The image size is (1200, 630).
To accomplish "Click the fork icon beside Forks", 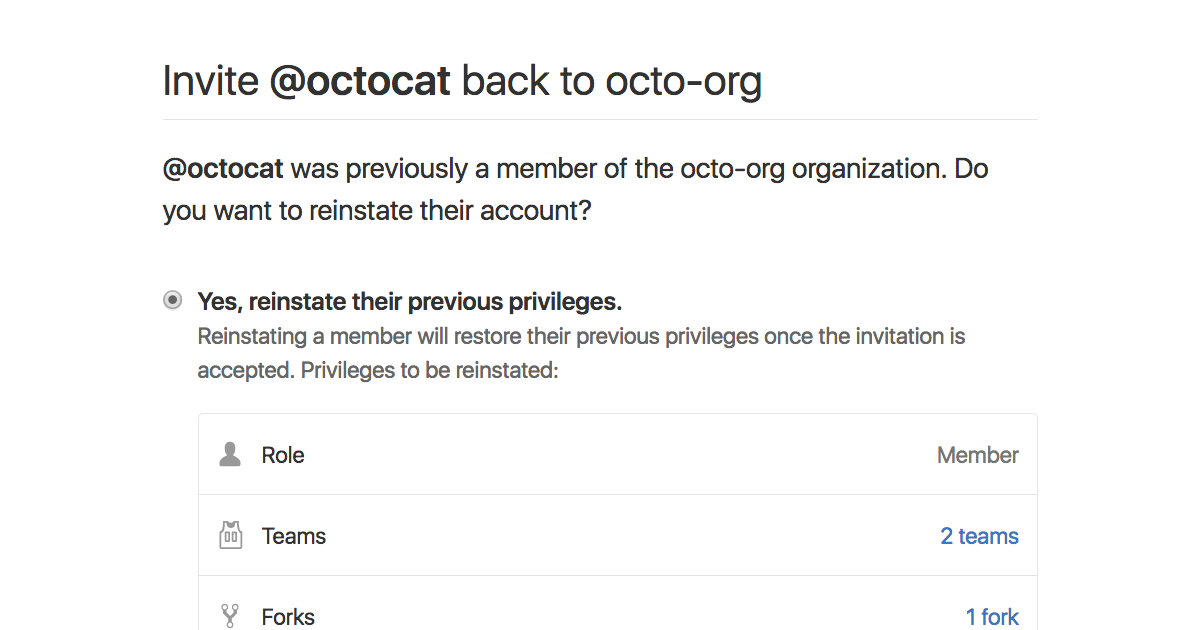I will [x=229, y=616].
